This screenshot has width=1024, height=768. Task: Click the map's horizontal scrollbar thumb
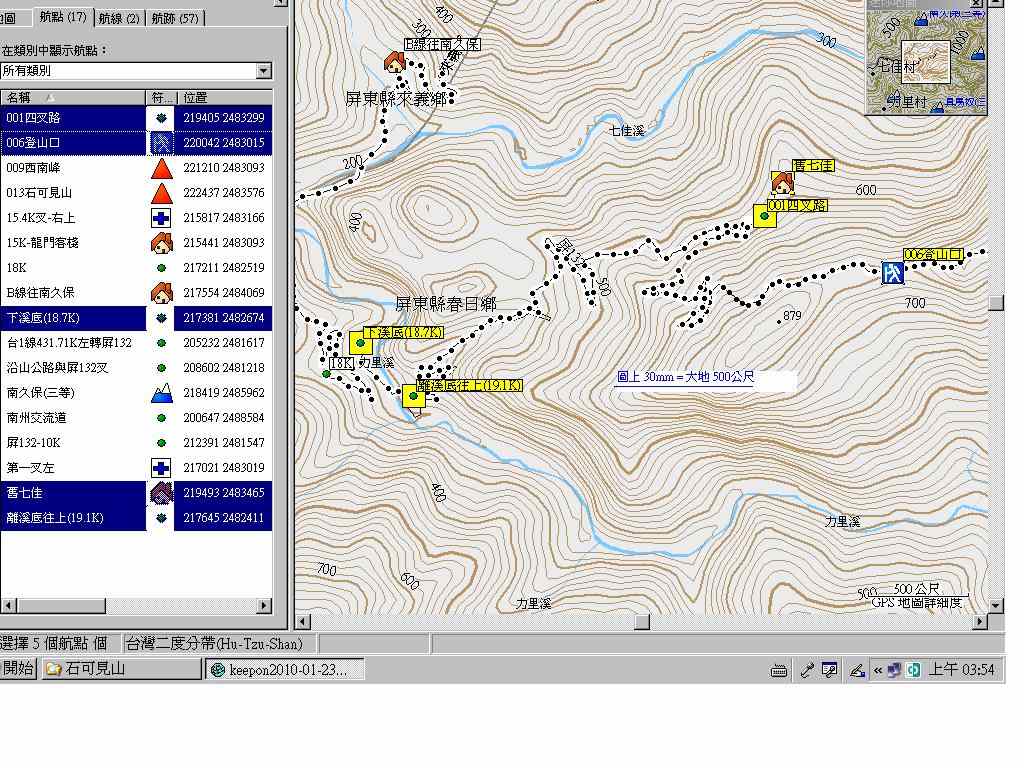click(641, 622)
